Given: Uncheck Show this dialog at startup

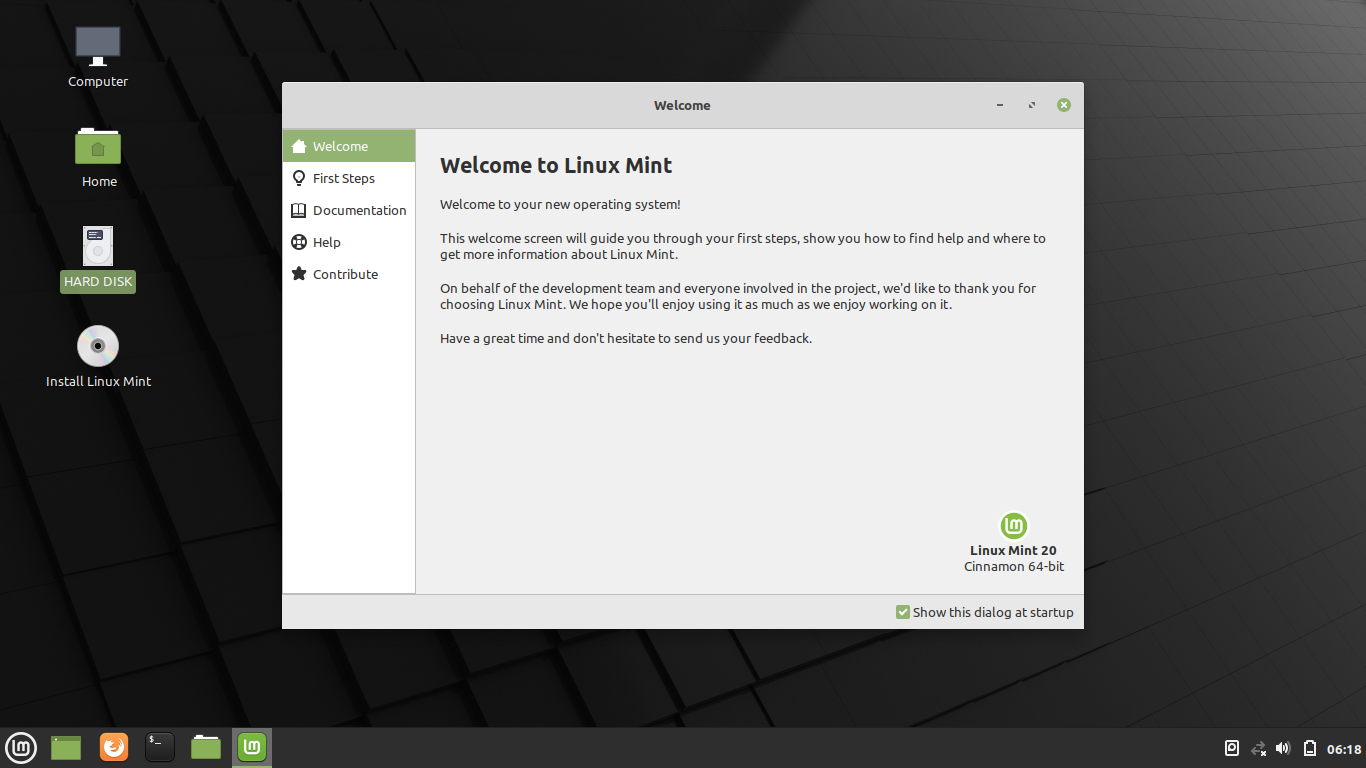Looking at the screenshot, I should (902, 611).
